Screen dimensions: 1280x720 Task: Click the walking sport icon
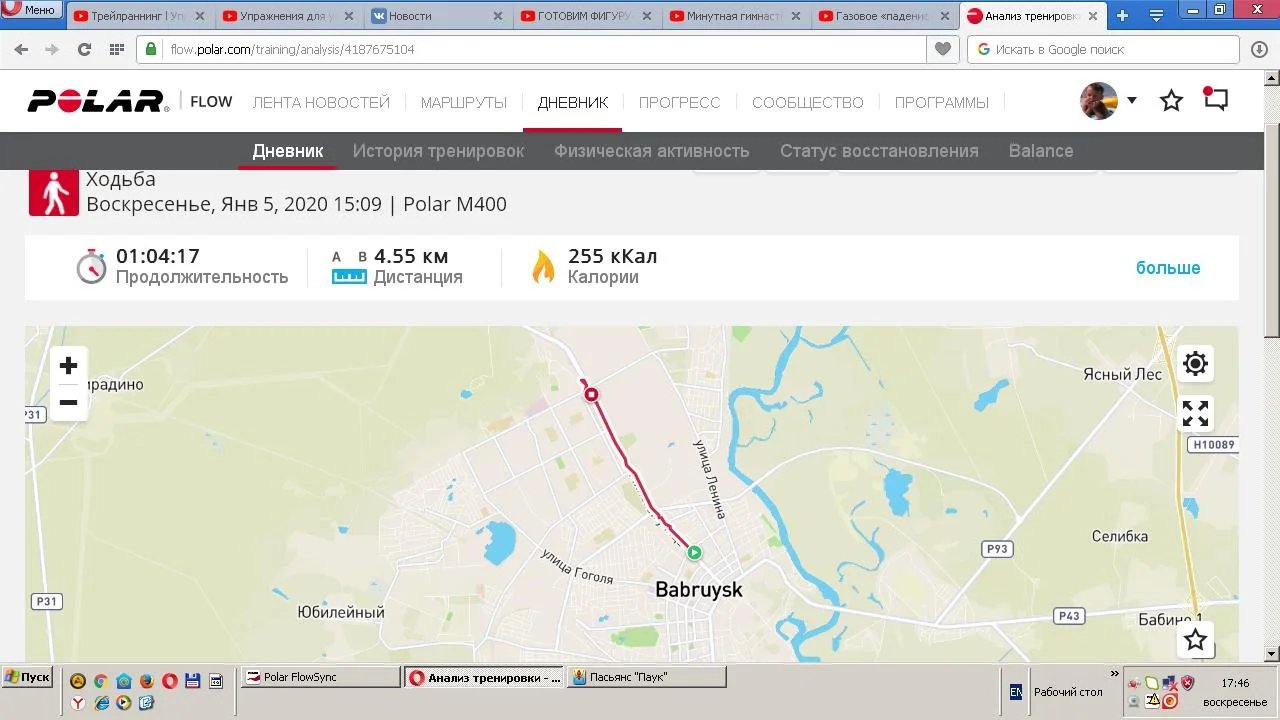click(54, 191)
